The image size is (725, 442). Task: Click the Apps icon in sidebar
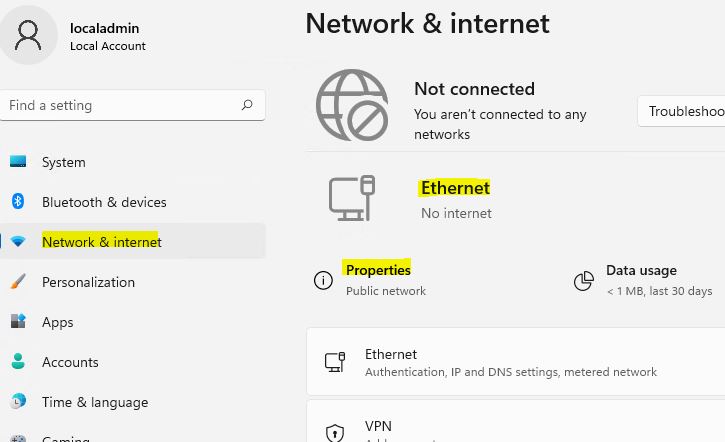18,321
